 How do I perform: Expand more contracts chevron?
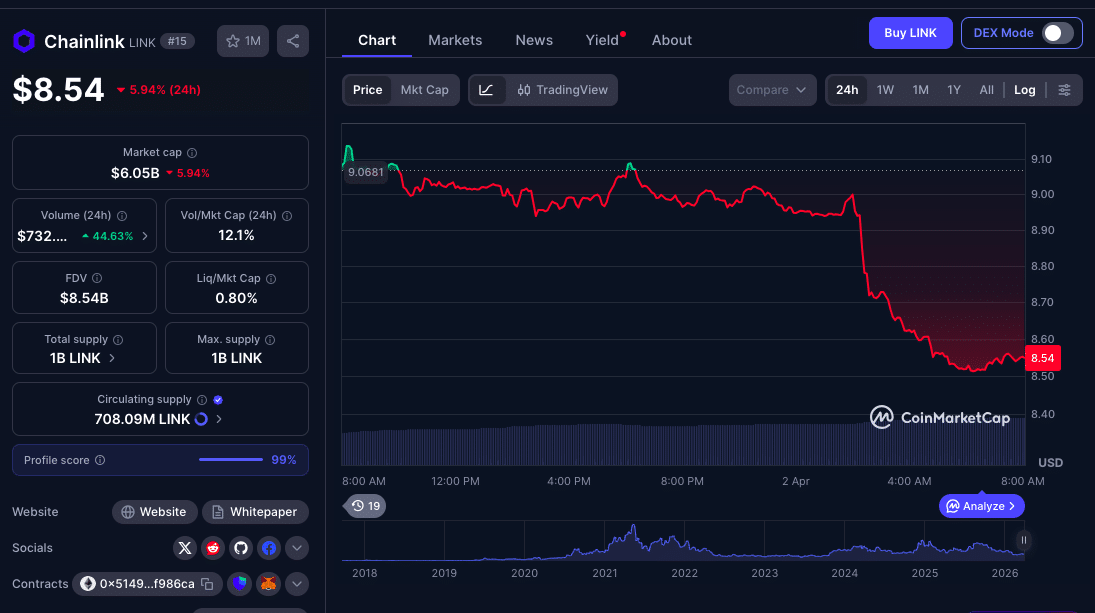tap(297, 584)
